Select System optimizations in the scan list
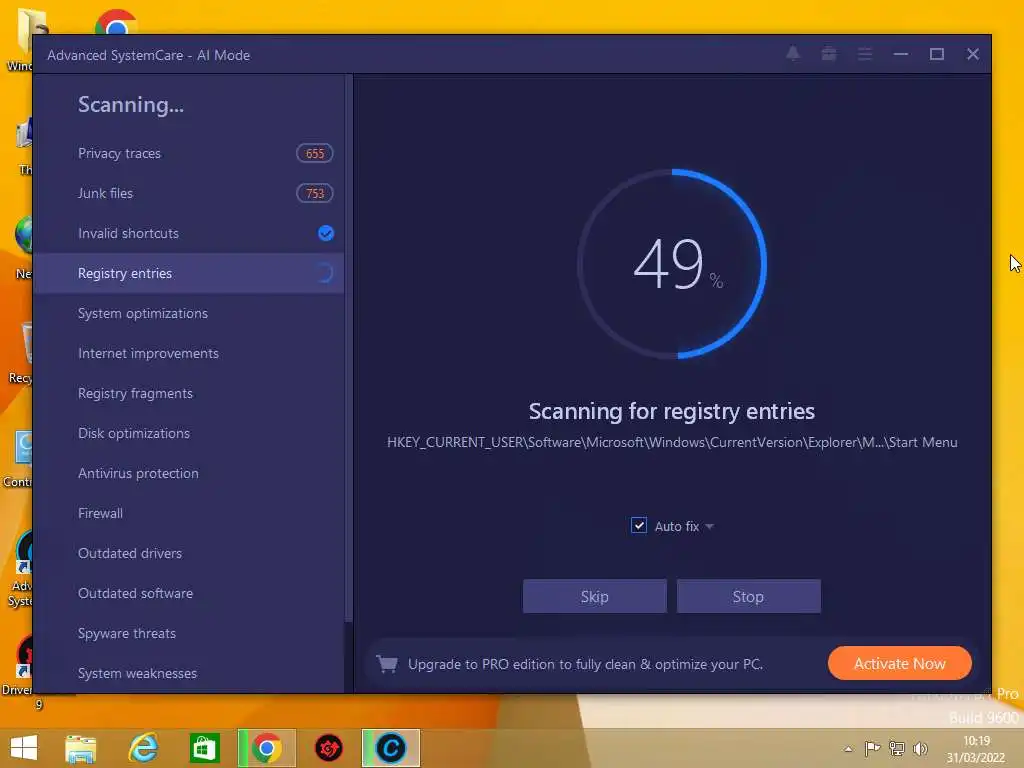This screenshot has width=1024, height=768. (189, 313)
